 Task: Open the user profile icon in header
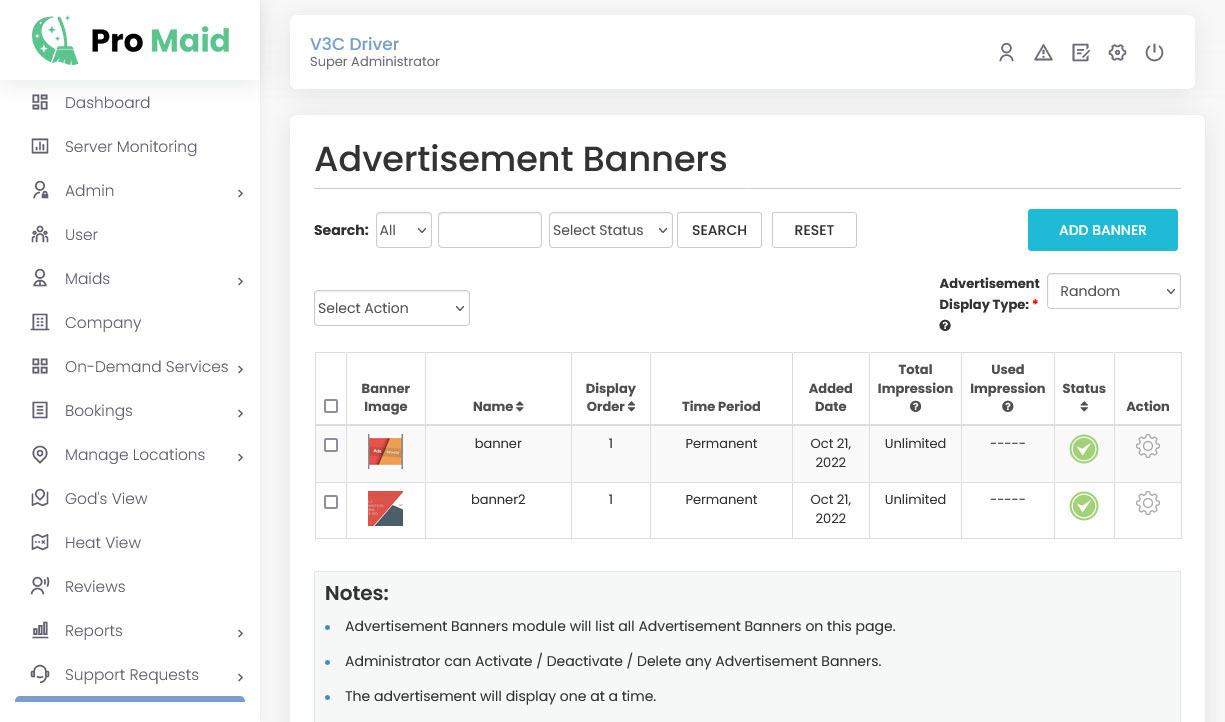pyautogui.click(x=1006, y=53)
